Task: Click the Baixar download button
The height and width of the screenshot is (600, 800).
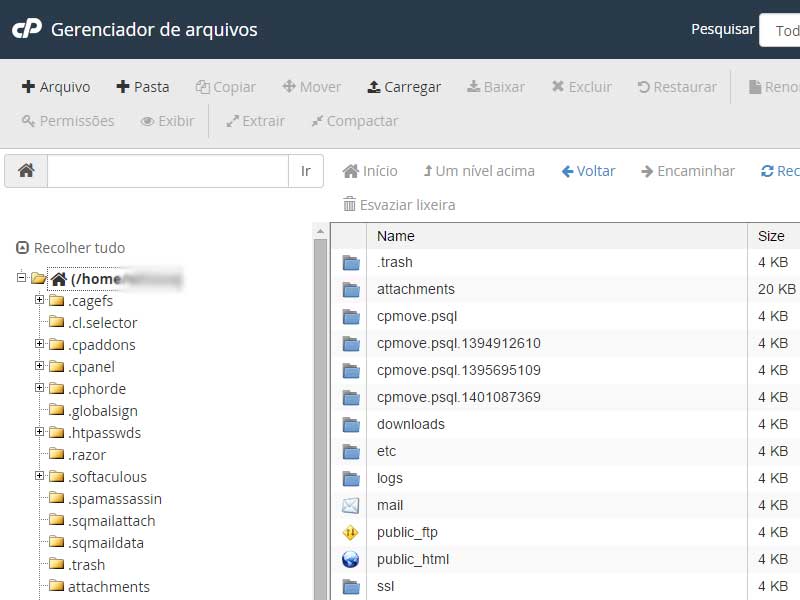Action: click(x=496, y=87)
